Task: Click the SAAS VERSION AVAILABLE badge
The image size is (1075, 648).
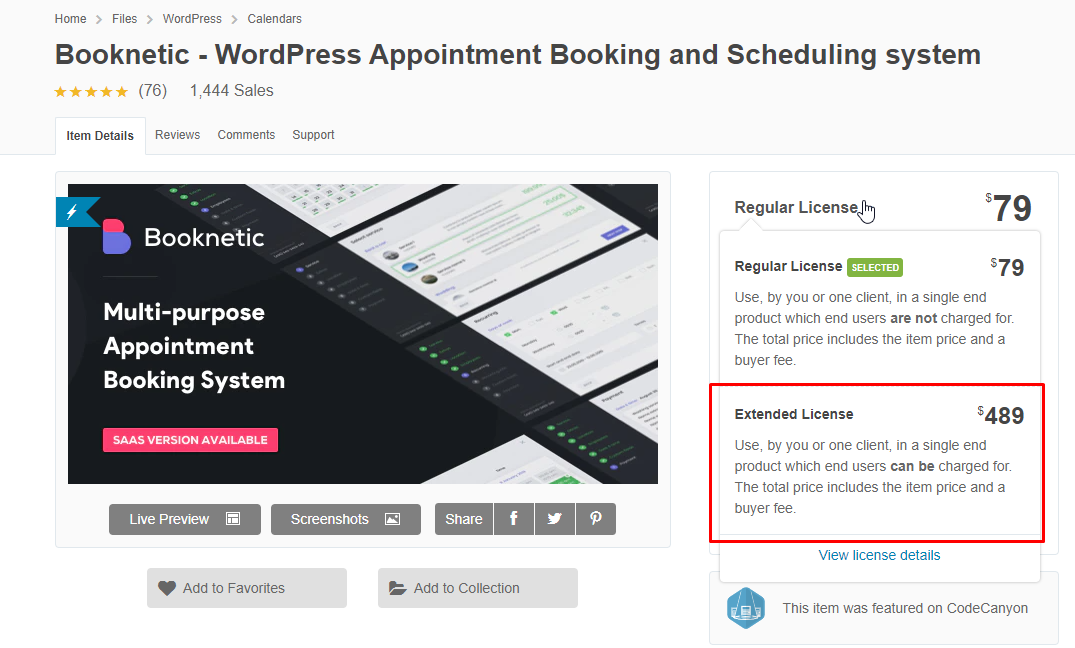Action: 191,440
